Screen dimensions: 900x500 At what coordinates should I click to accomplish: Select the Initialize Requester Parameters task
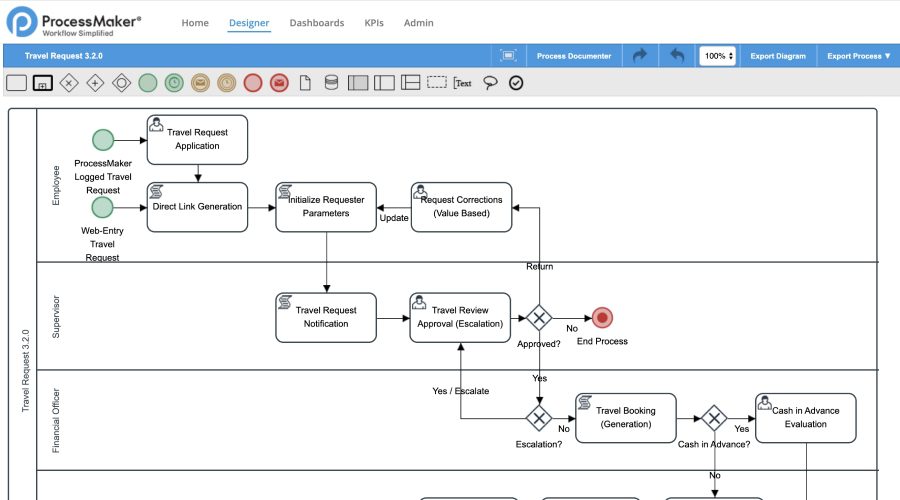point(326,207)
